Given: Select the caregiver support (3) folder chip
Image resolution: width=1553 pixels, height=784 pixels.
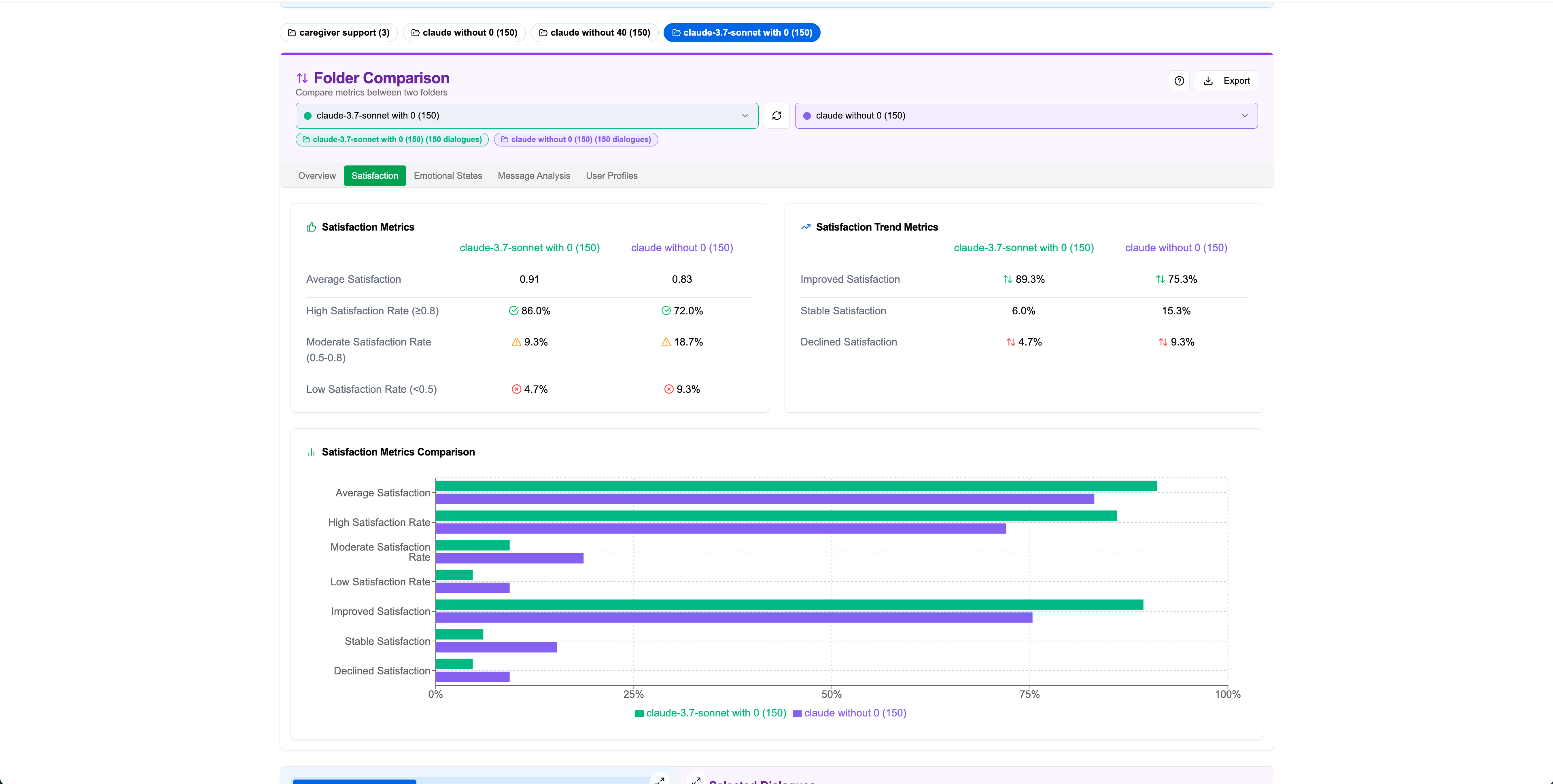Looking at the screenshot, I should [x=339, y=32].
